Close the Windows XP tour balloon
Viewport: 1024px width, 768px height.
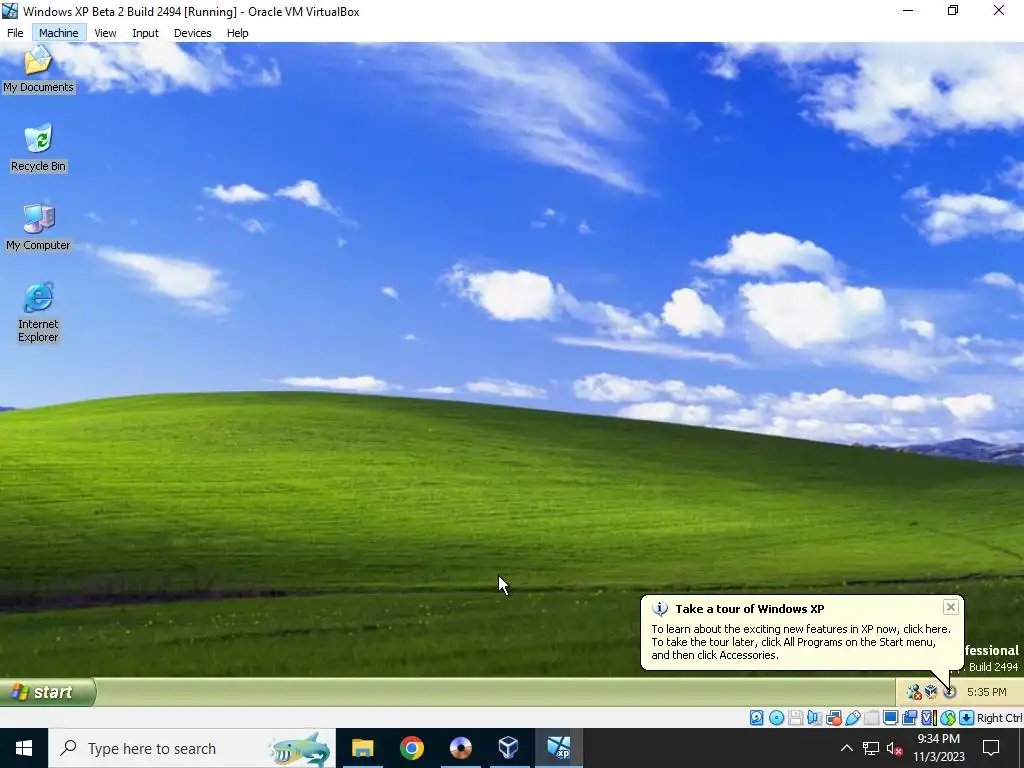pos(951,607)
